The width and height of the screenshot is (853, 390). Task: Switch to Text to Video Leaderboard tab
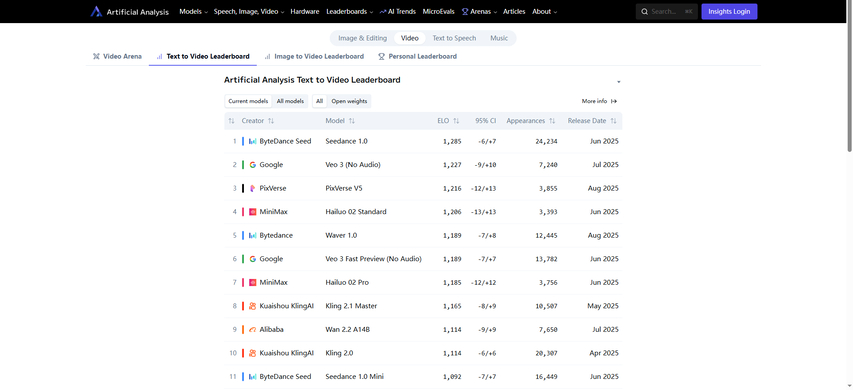203,56
